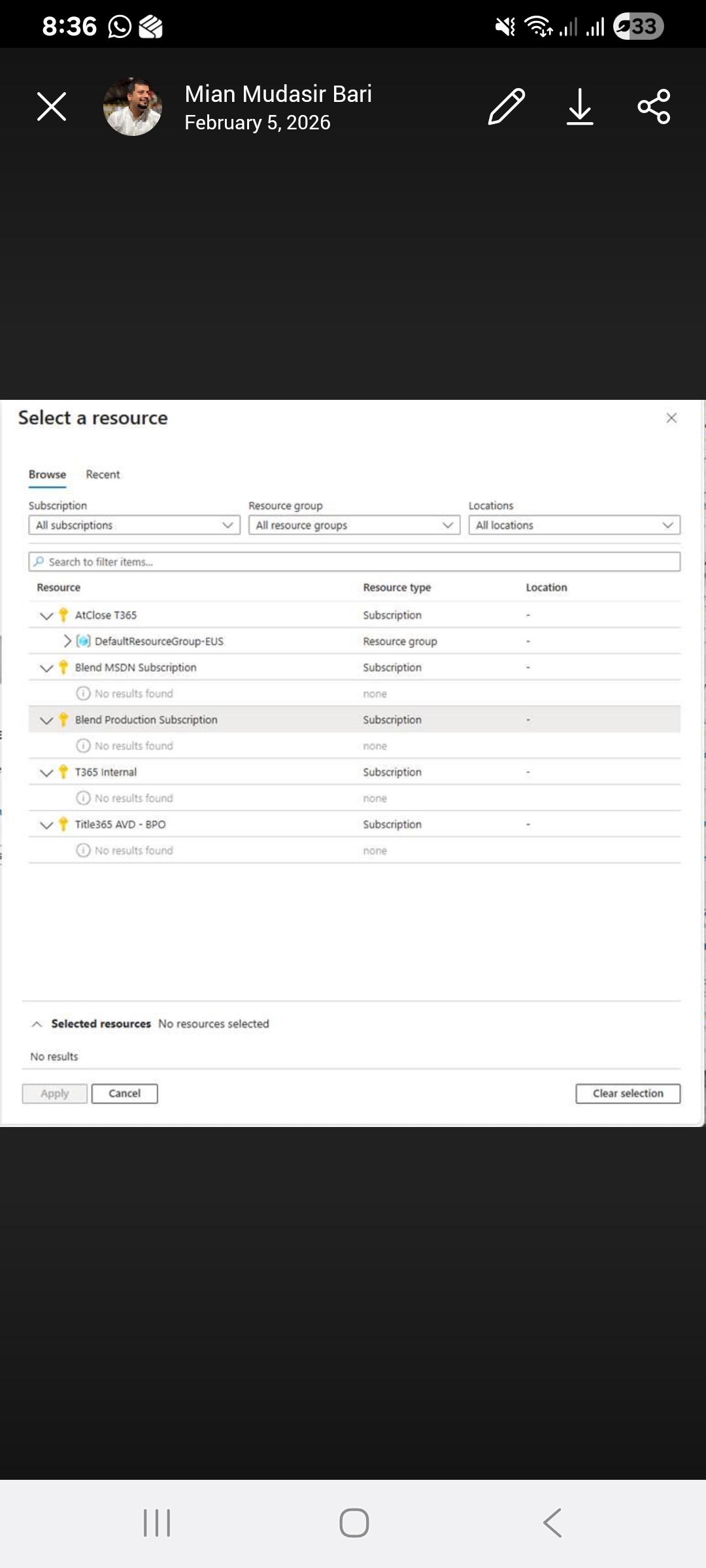
Task: Click Title365 AVD - BPO key icon
Action: [63, 824]
